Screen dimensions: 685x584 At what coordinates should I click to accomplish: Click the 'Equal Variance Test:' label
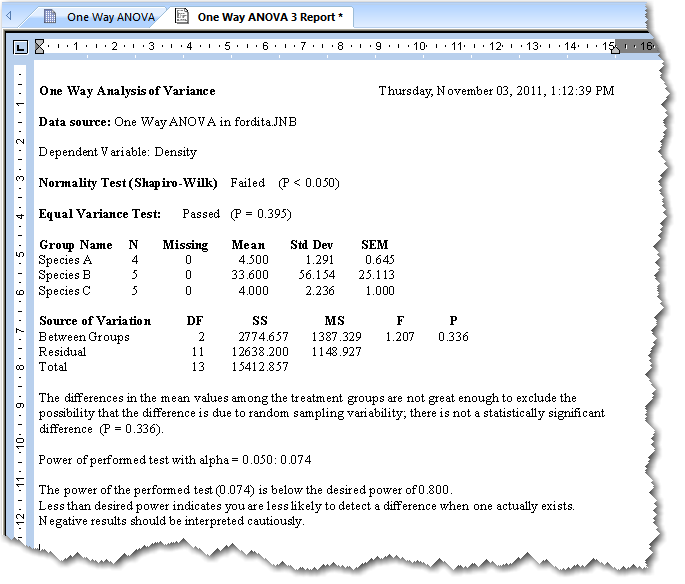point(100,214)
